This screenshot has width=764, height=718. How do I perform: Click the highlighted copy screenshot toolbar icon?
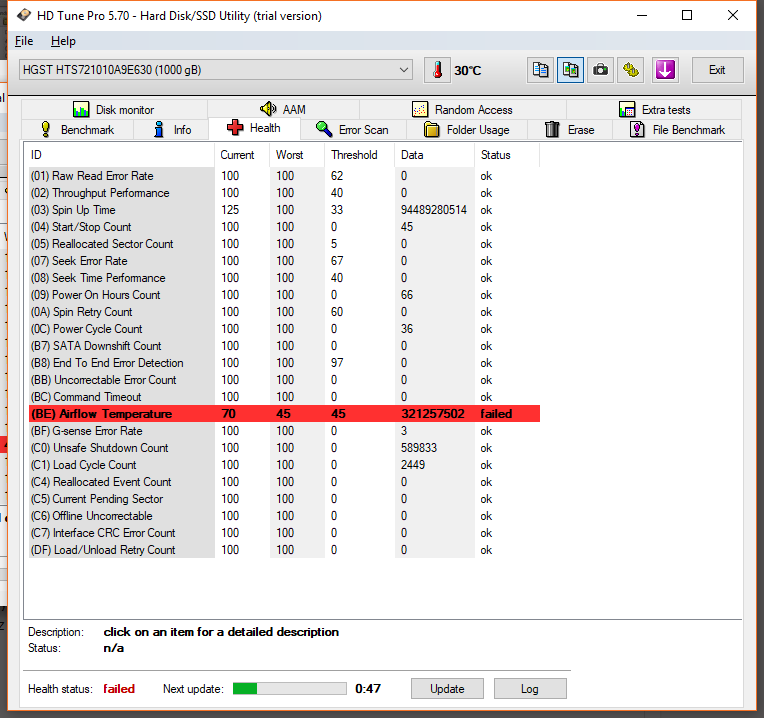coord(570,70)
